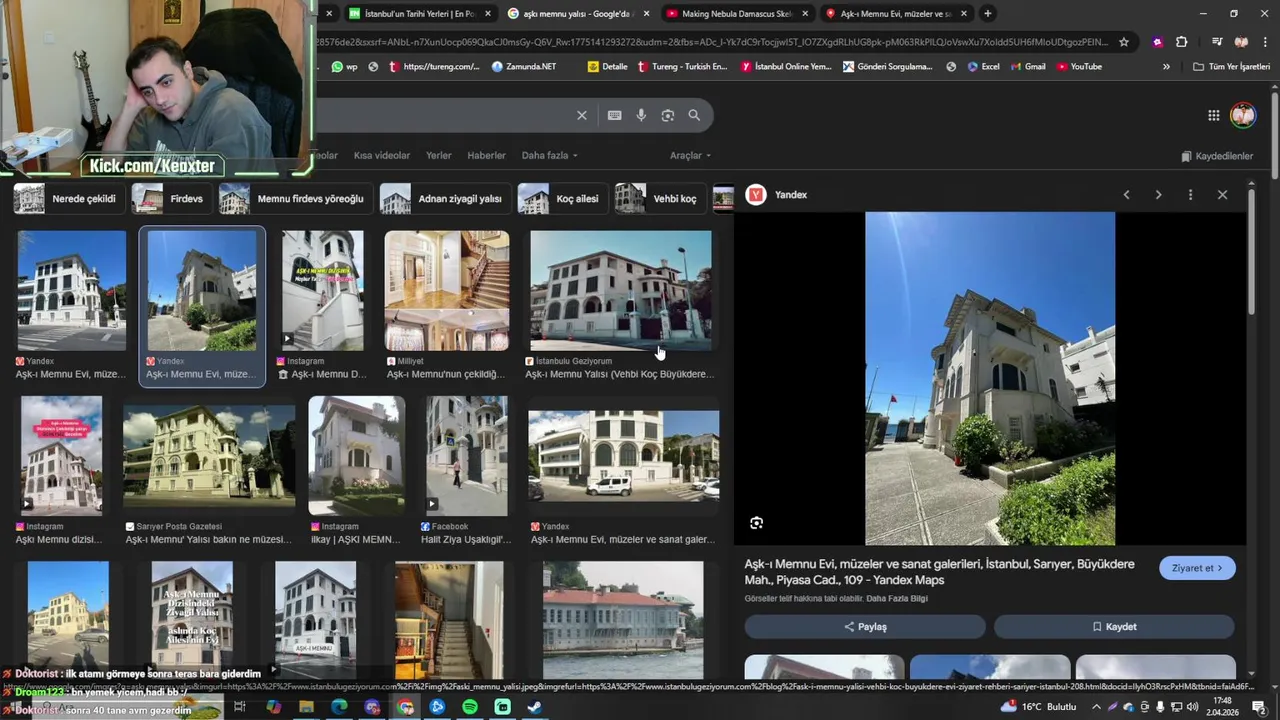Open the taskbar clock showing 17:48
1280x720 pixels.
(1225, 707)
